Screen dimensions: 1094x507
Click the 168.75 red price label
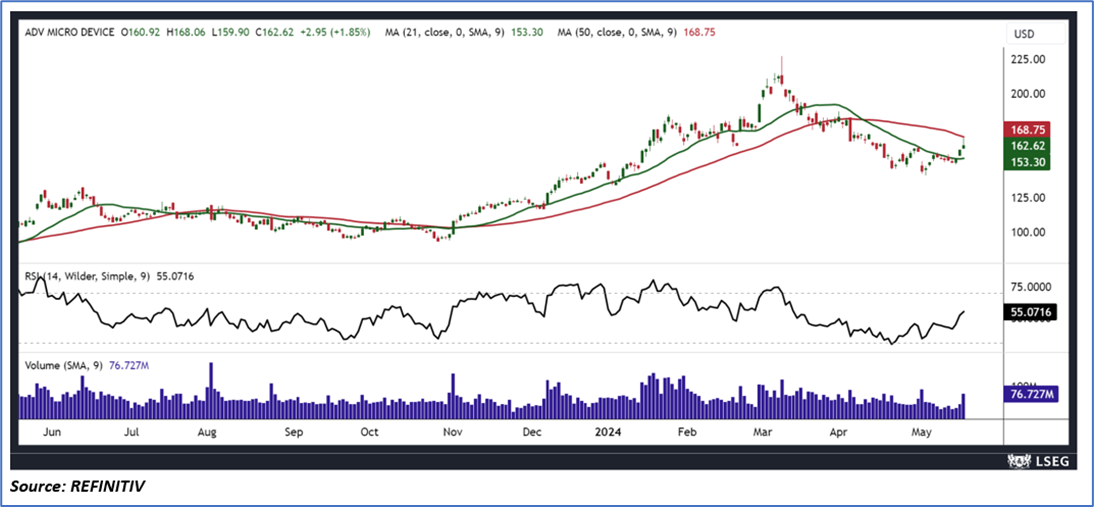(x=1028, y=130)
